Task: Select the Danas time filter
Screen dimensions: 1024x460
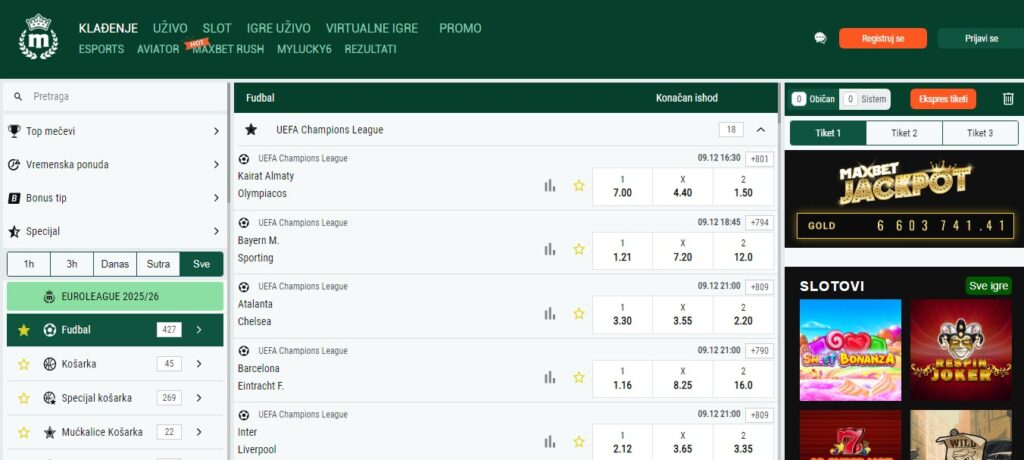Action: click(115, 264)
